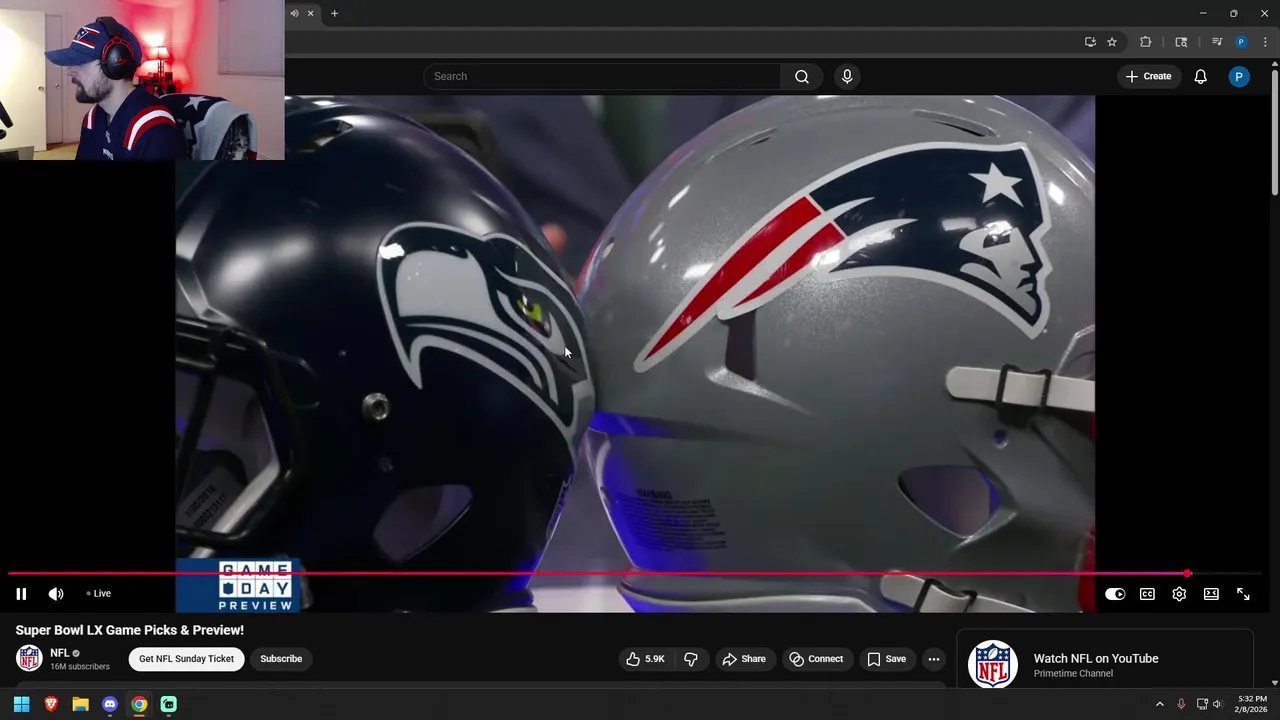Subscribe to the NFL channel
This screenshot has height=720, width=1280.
tap(281, 659)
